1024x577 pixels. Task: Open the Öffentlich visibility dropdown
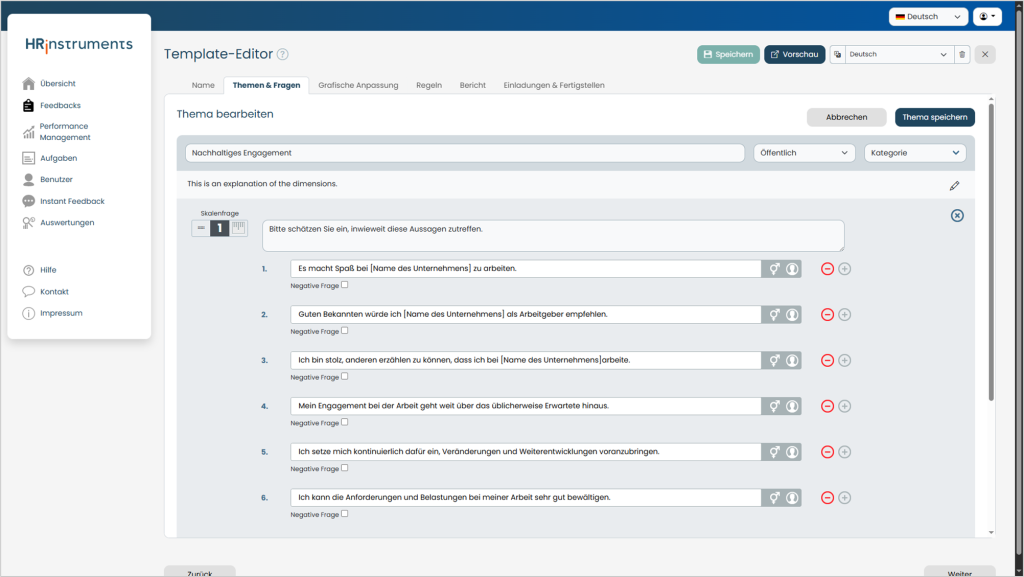(804, 153)
